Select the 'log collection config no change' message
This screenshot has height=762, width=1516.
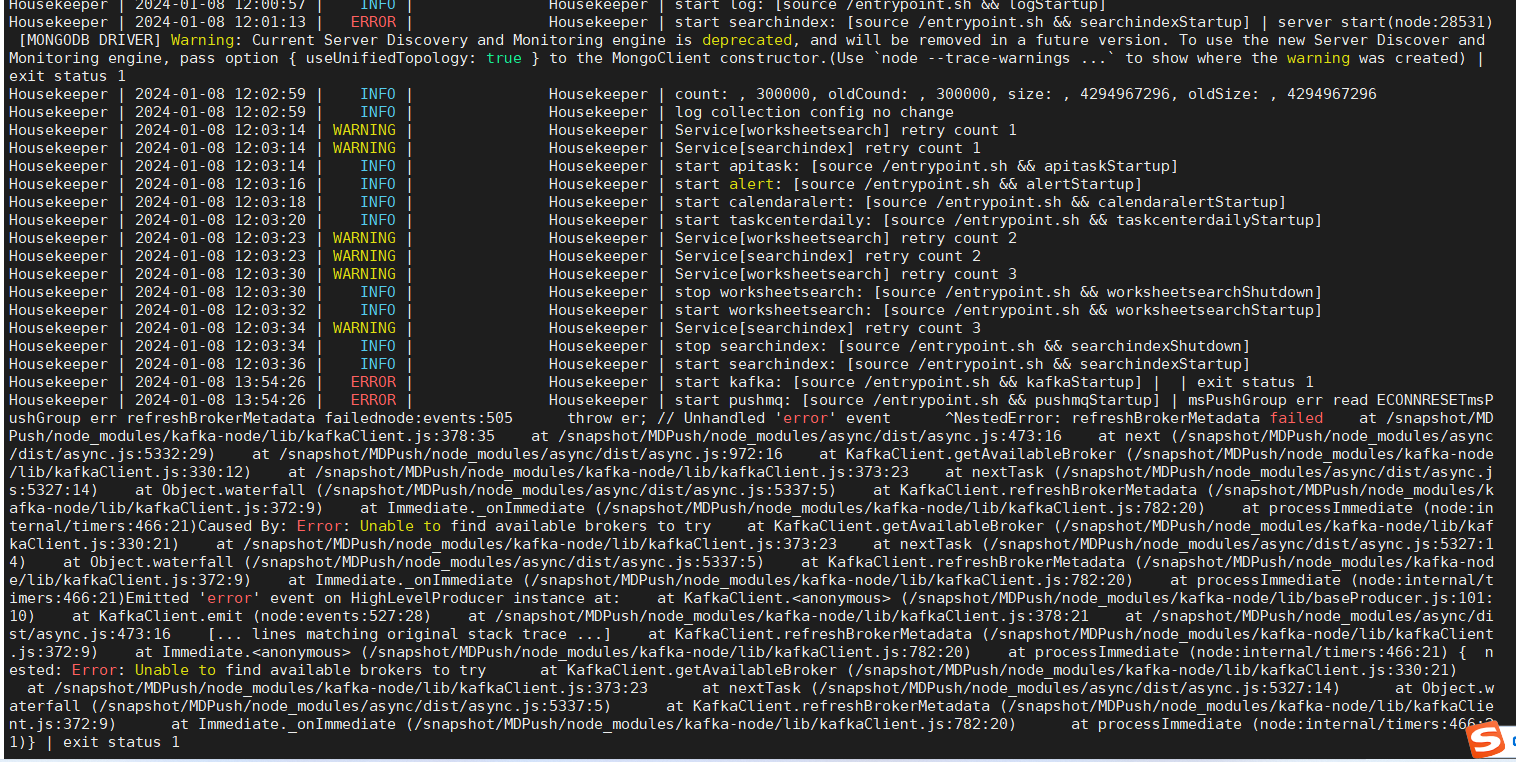pos(814,112)
